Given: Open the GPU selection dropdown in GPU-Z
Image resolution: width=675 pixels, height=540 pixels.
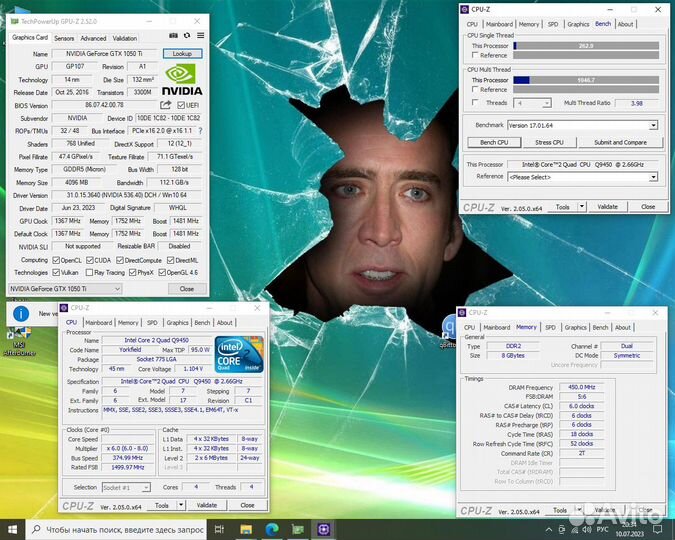Looking at the screenshot, I should pos(65,289).
